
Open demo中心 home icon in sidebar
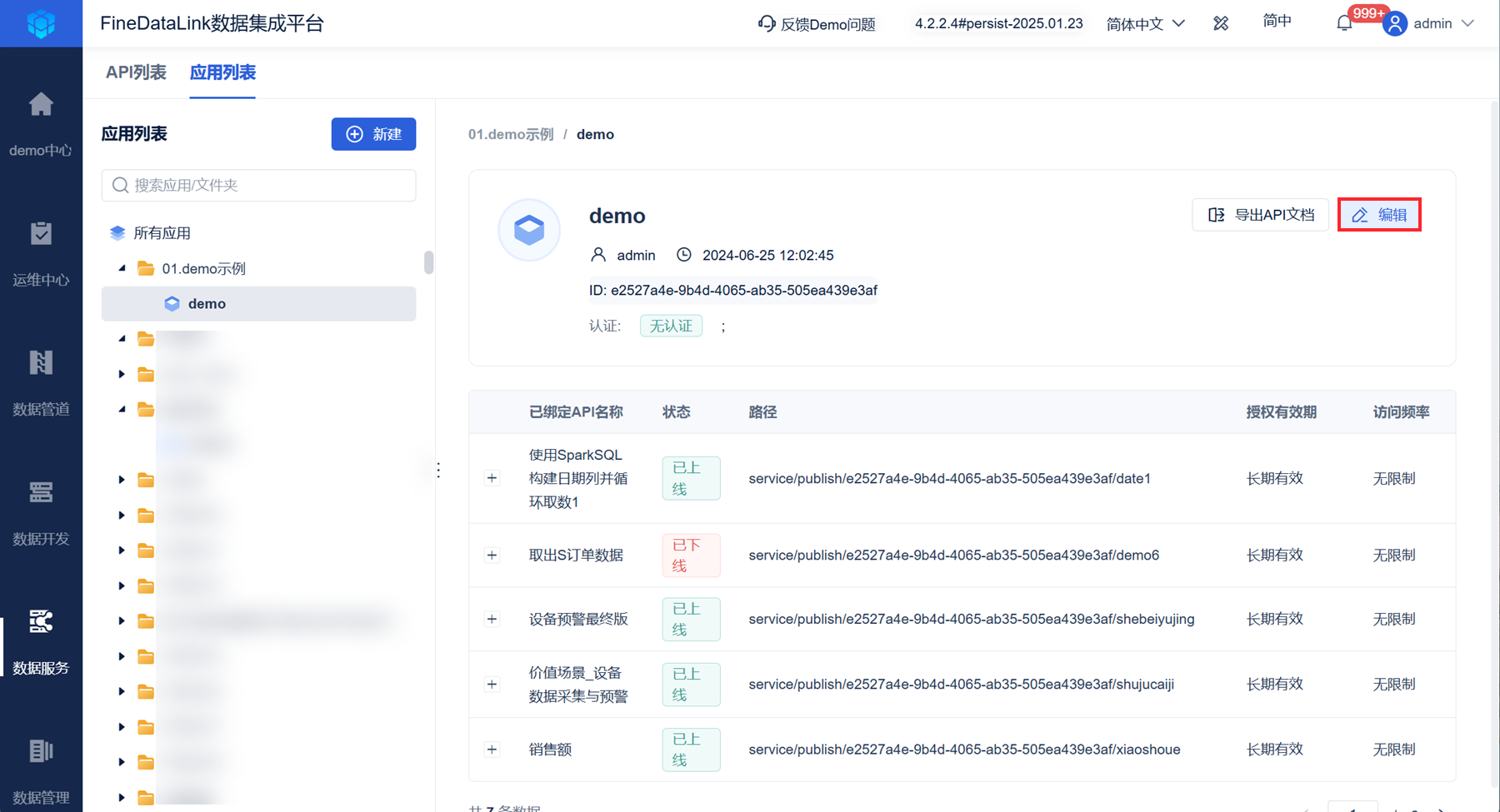pyautogui.click(x=41, y=104)
